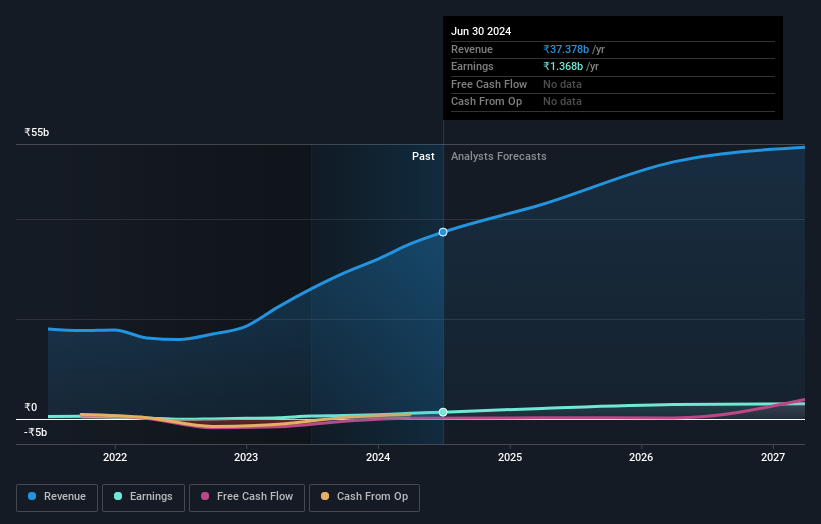Toggle the Earnings legend series
The image size is (821, 524).
tap(143, 497)
